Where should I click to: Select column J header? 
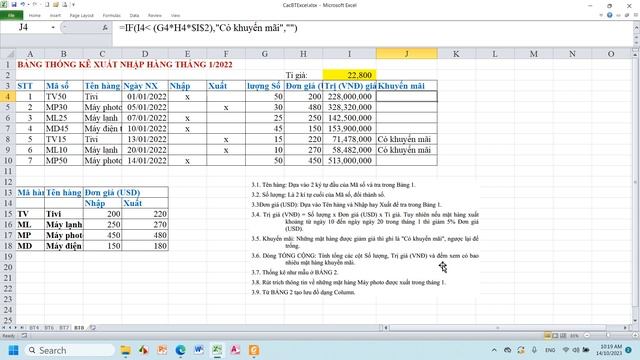[x=407, y=53]
